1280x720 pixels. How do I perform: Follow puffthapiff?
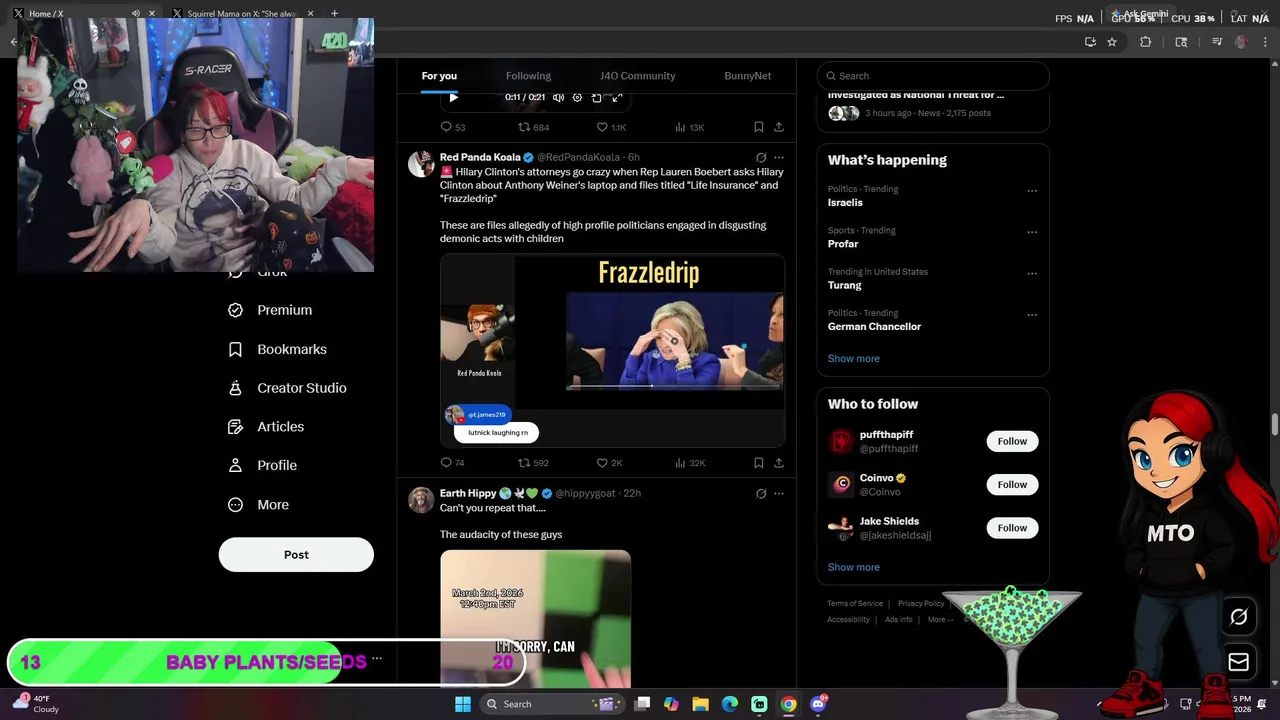point(1012,441)
